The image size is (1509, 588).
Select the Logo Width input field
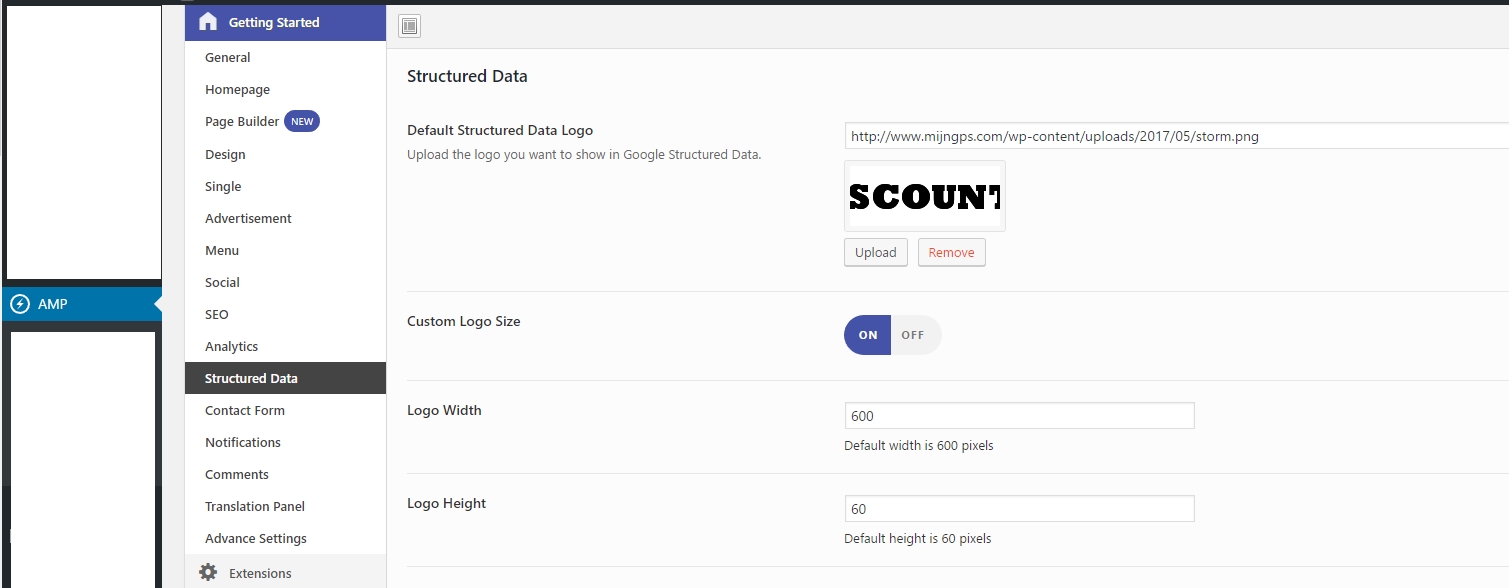[1018, 414]
